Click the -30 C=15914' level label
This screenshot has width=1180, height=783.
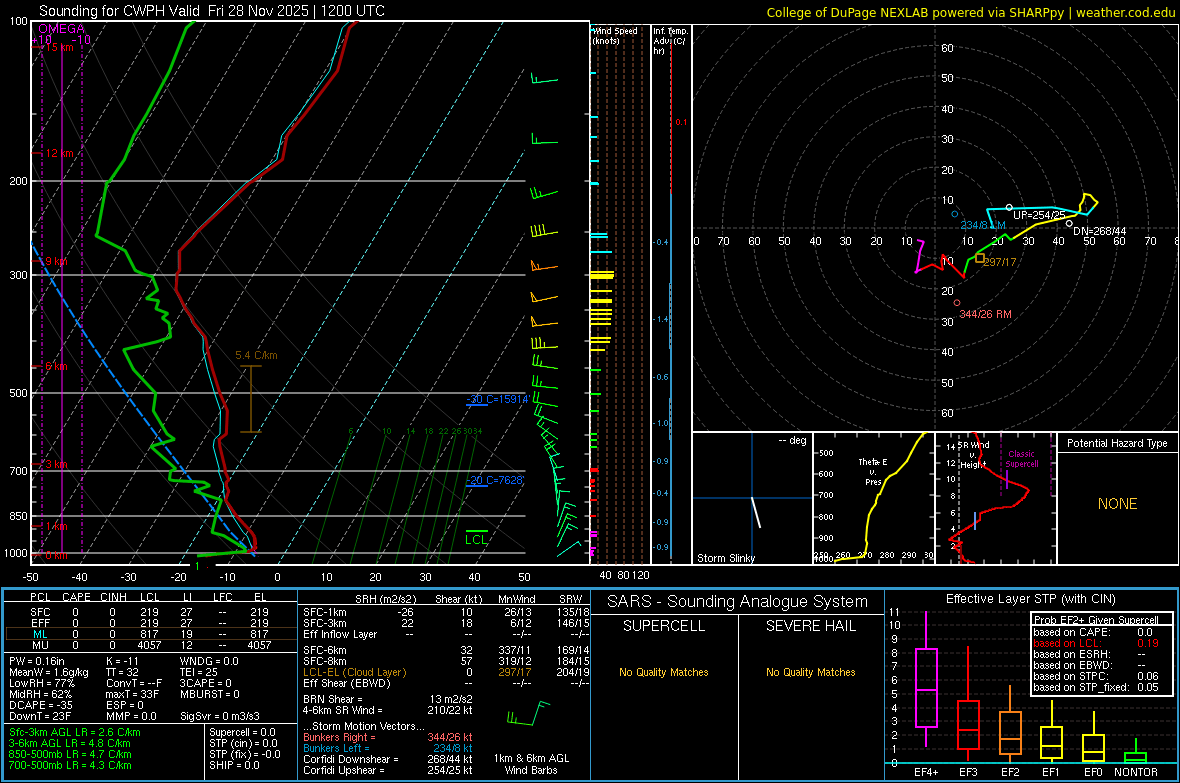point(497,399)
